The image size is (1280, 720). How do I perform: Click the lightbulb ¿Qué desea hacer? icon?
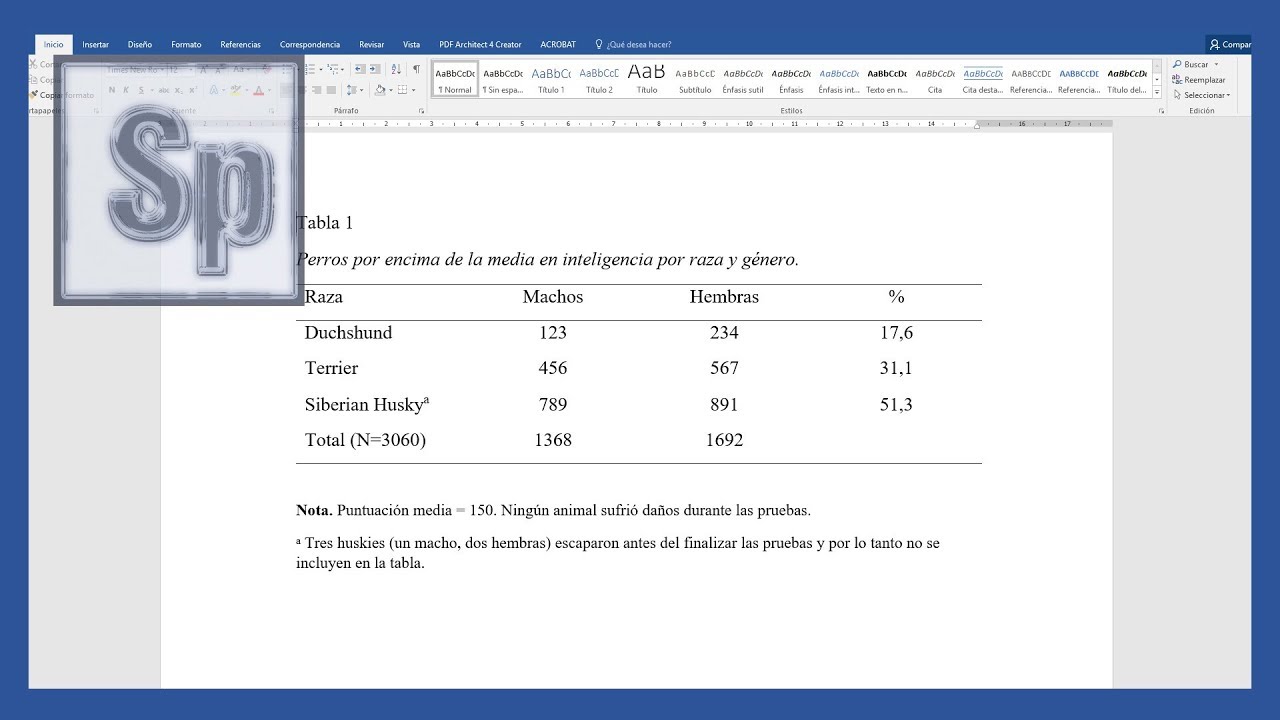coord(599,44)
